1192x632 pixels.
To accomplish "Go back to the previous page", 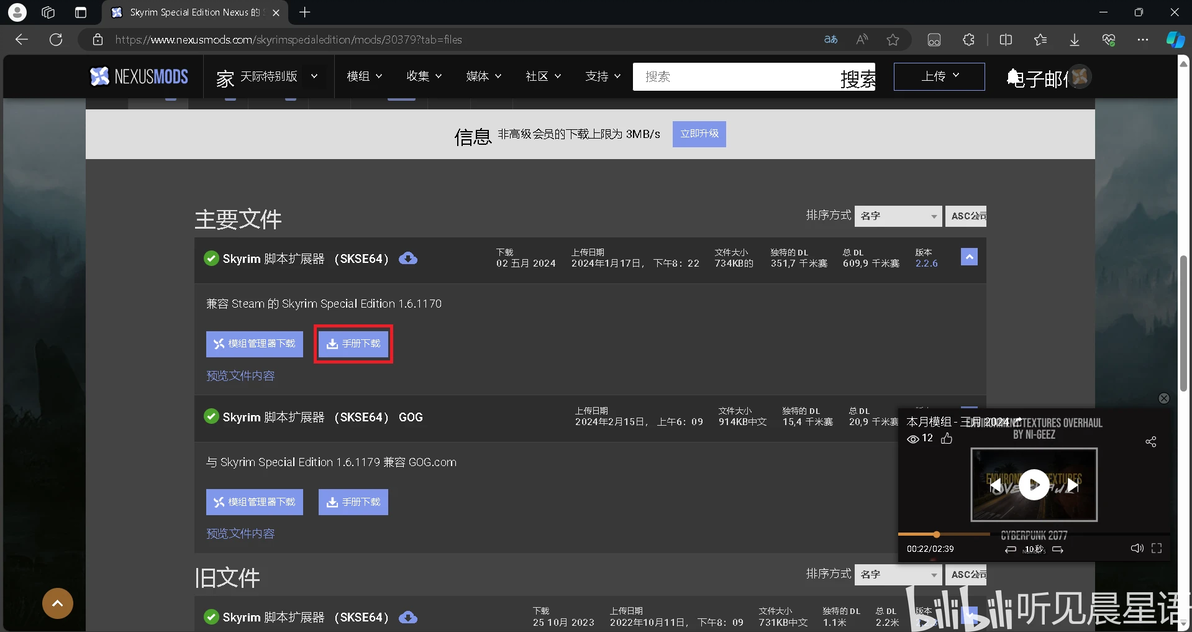I will coord(22,40).
